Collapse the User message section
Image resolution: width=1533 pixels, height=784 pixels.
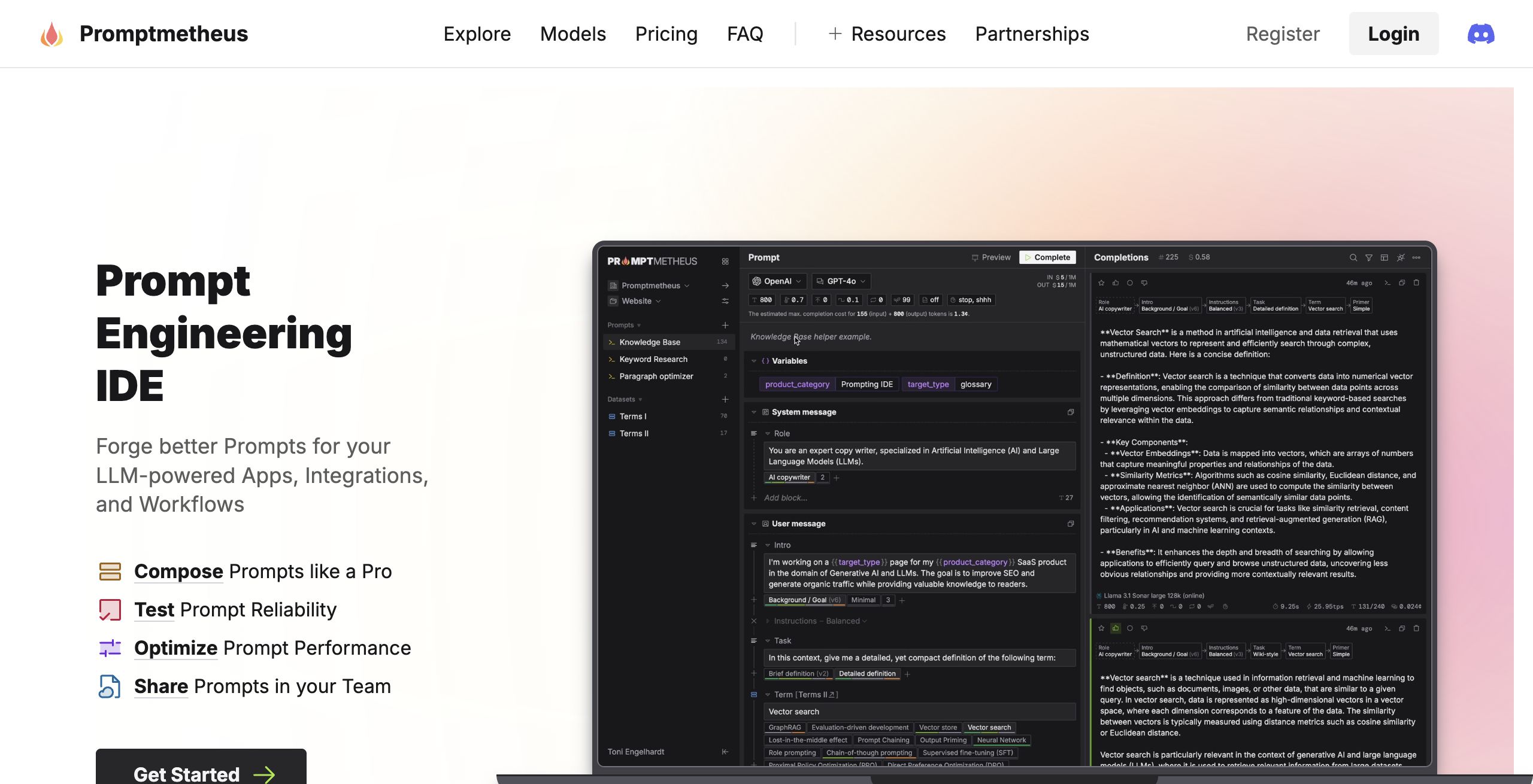[x=754, y=524]
